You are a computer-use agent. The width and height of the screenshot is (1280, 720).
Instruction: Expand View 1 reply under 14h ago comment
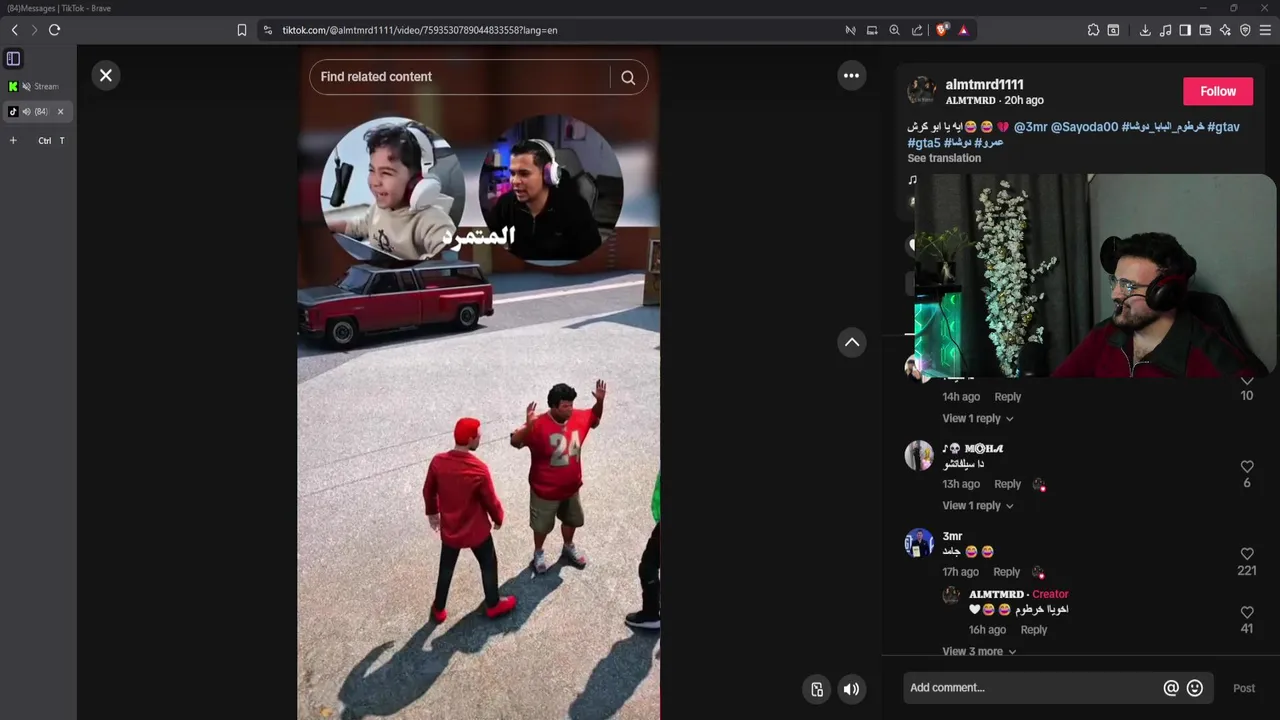(x=977, y=419)
